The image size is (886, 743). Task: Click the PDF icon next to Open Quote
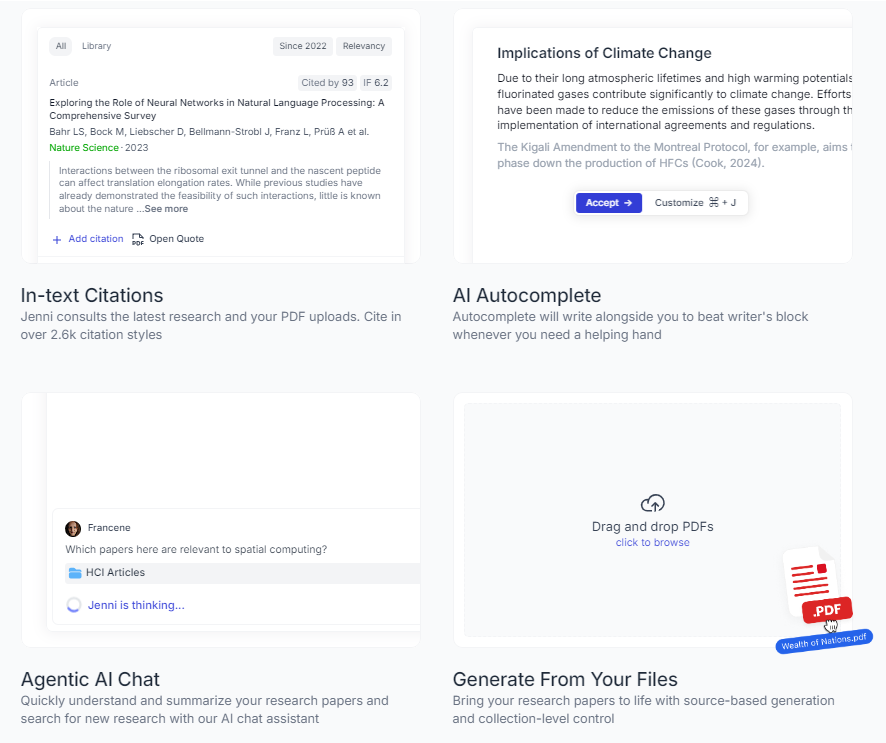pyautogui.click(x=138, y=240)
